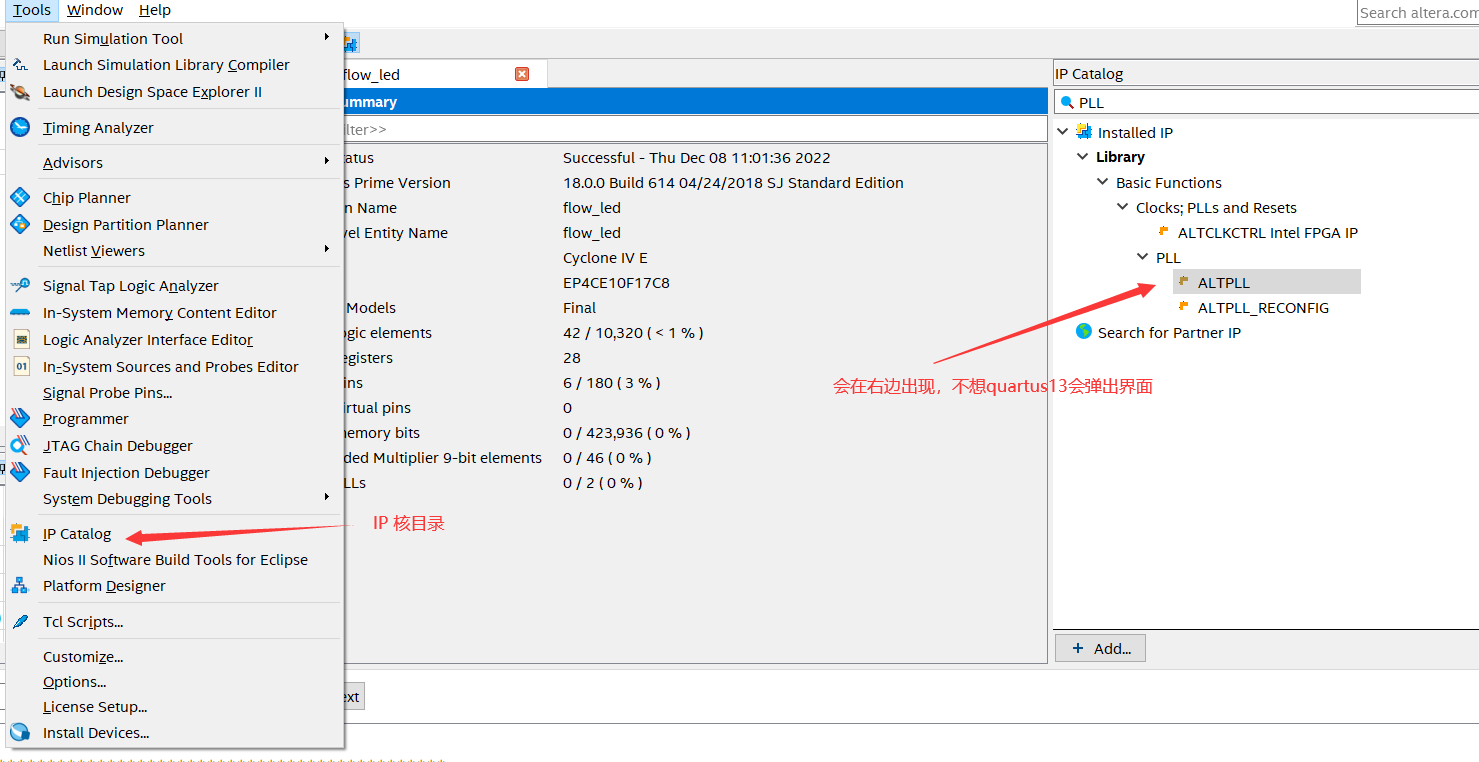
Task: Click the Search for Partner IP globe icon
Action: 1084,331
